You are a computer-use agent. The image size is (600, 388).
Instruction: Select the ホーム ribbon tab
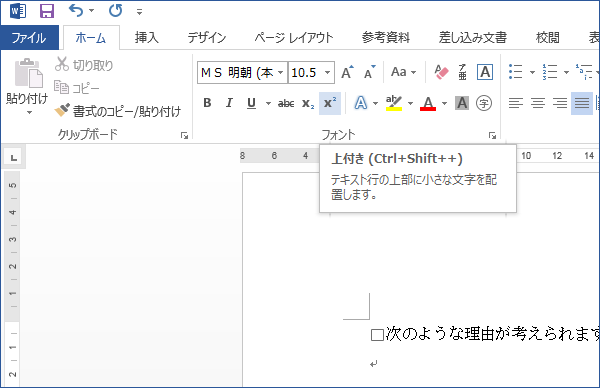pyautogui.click(x=91, y=37)
